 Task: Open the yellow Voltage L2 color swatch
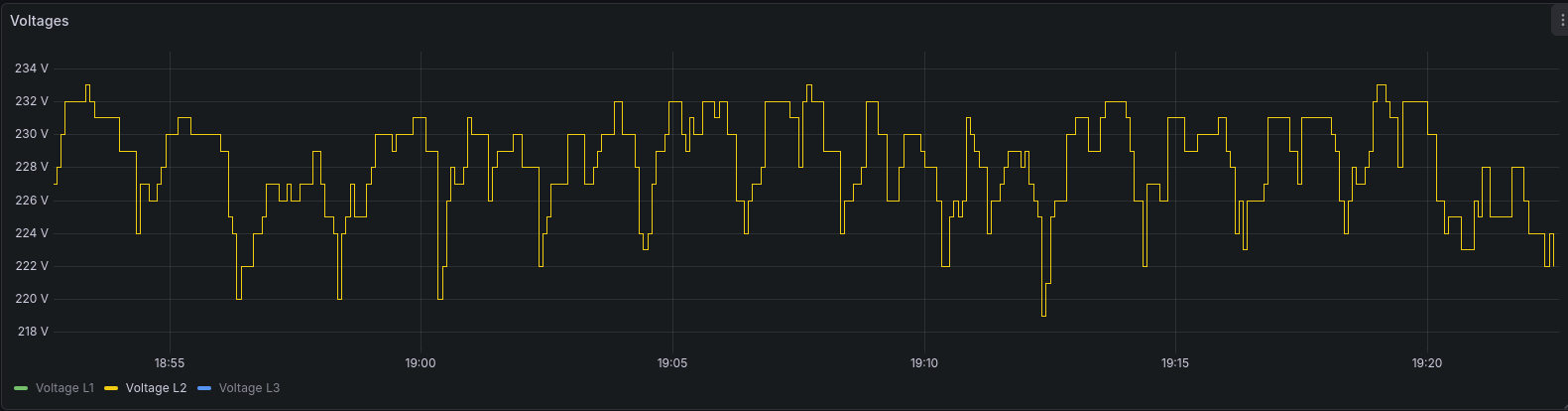click(111, 388)
